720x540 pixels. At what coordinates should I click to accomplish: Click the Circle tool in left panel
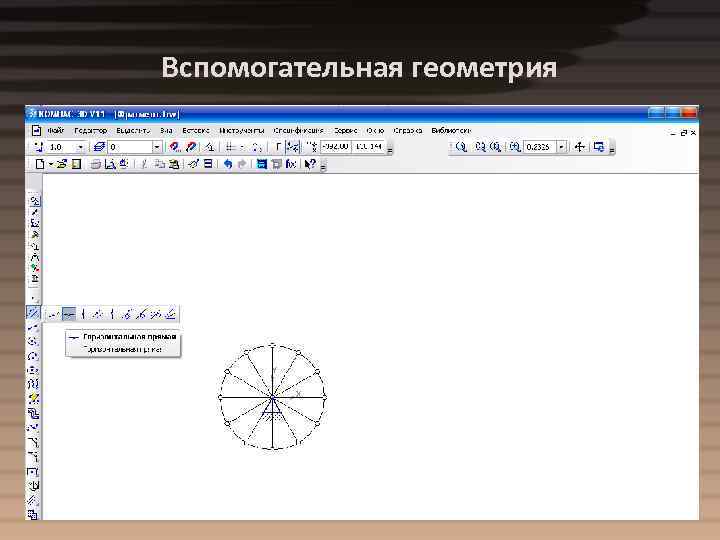33,341
